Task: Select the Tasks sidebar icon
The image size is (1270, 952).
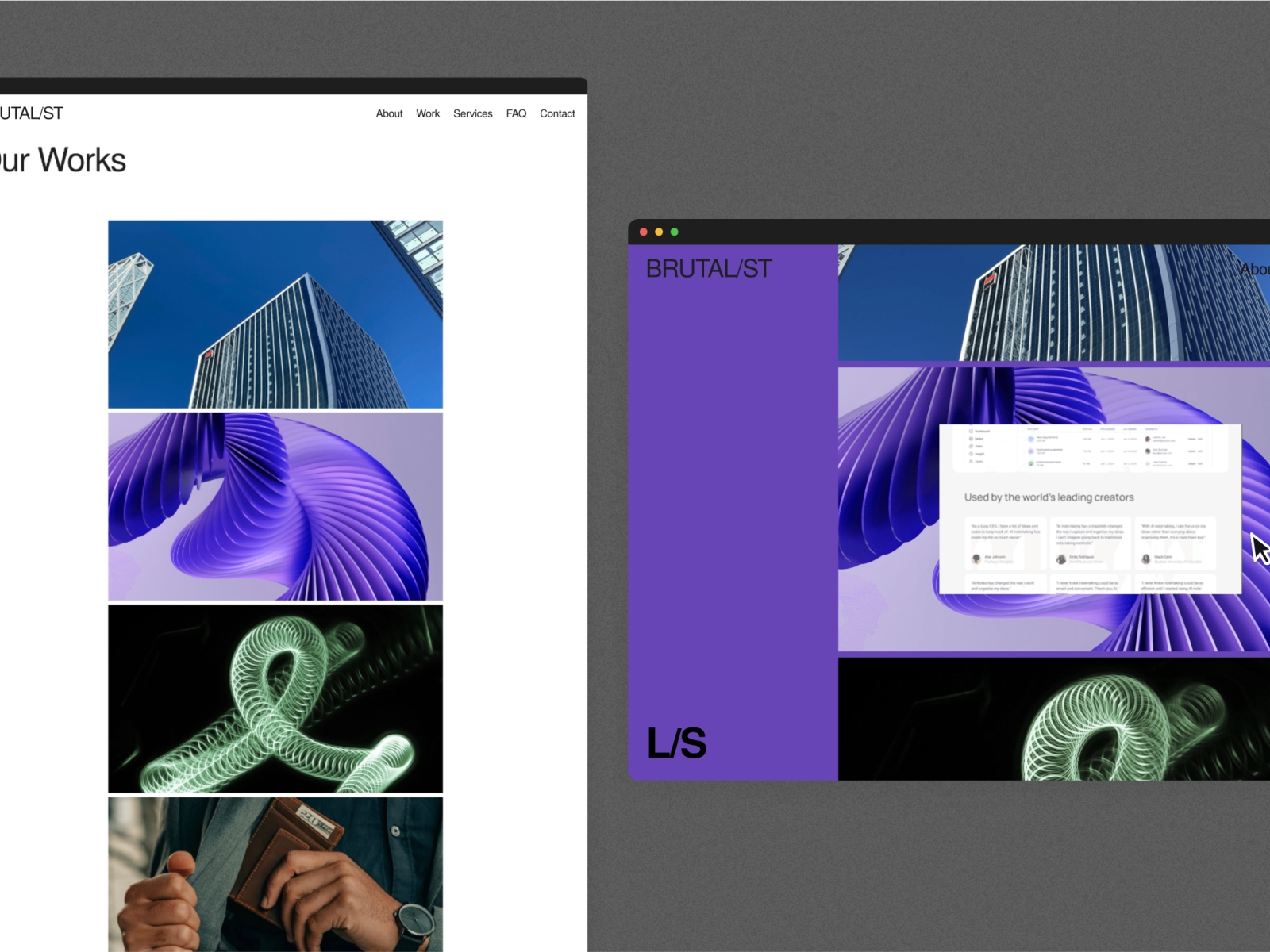Action: (970, 447)
